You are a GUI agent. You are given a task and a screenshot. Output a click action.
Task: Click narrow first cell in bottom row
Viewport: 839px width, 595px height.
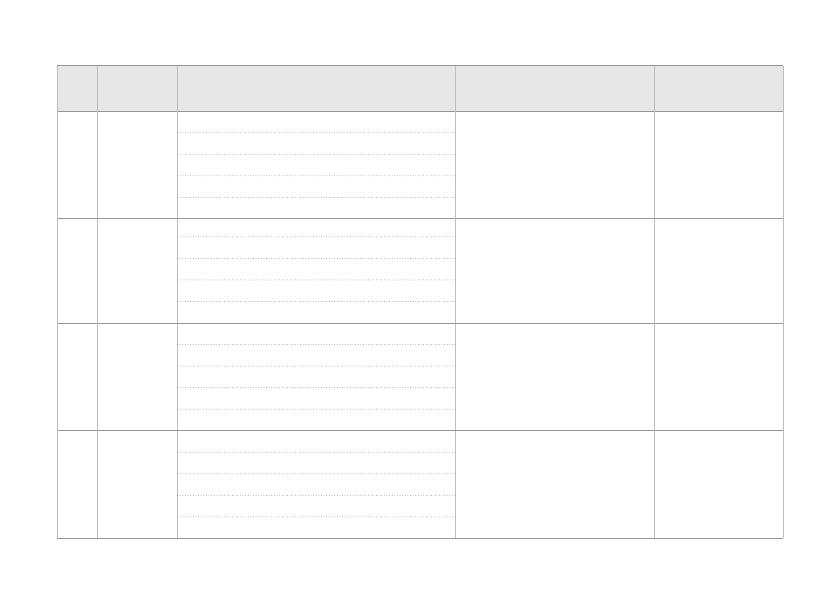click(x=78, y=484)
